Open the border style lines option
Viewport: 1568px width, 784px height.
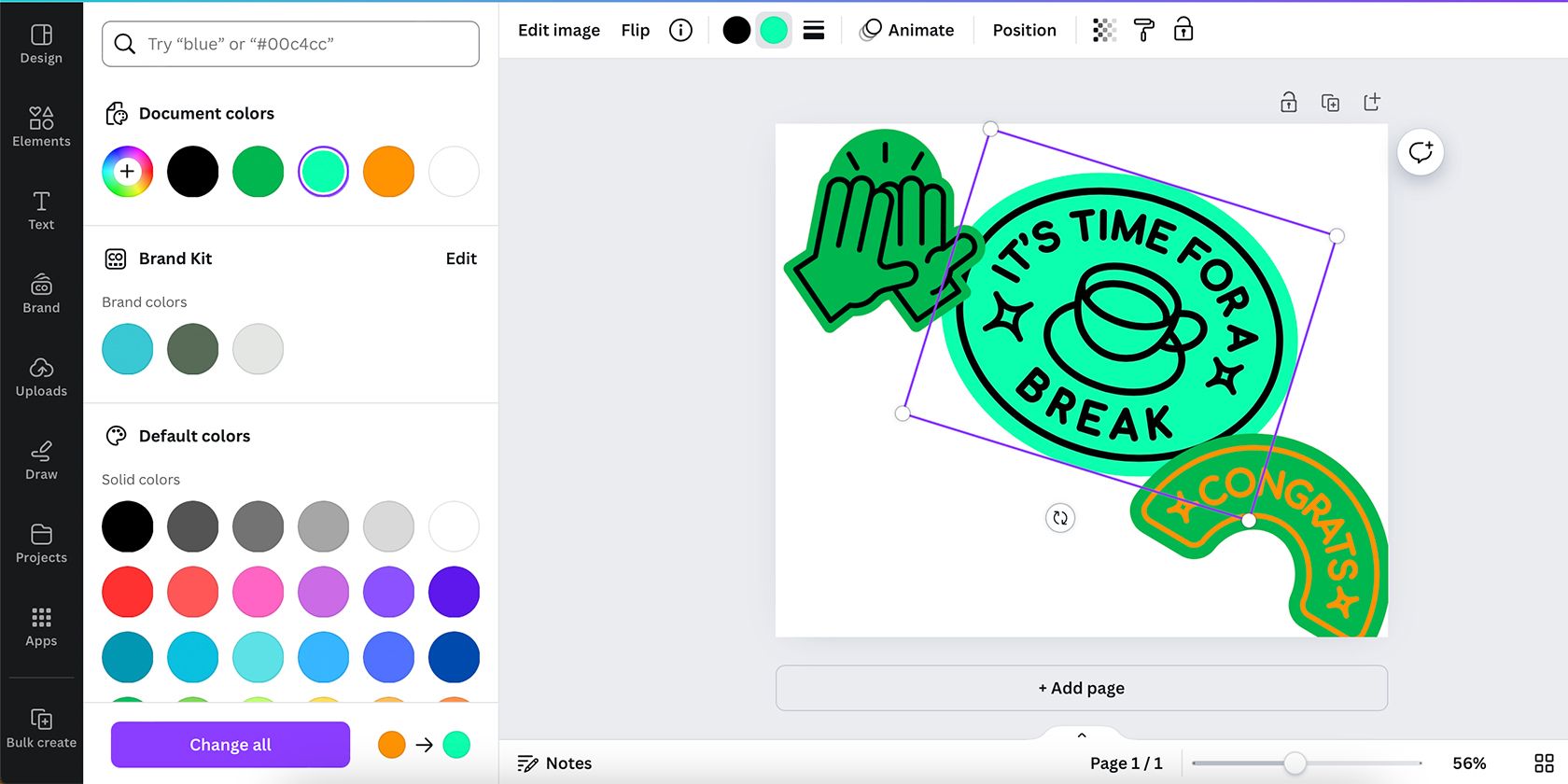[814, 30]
